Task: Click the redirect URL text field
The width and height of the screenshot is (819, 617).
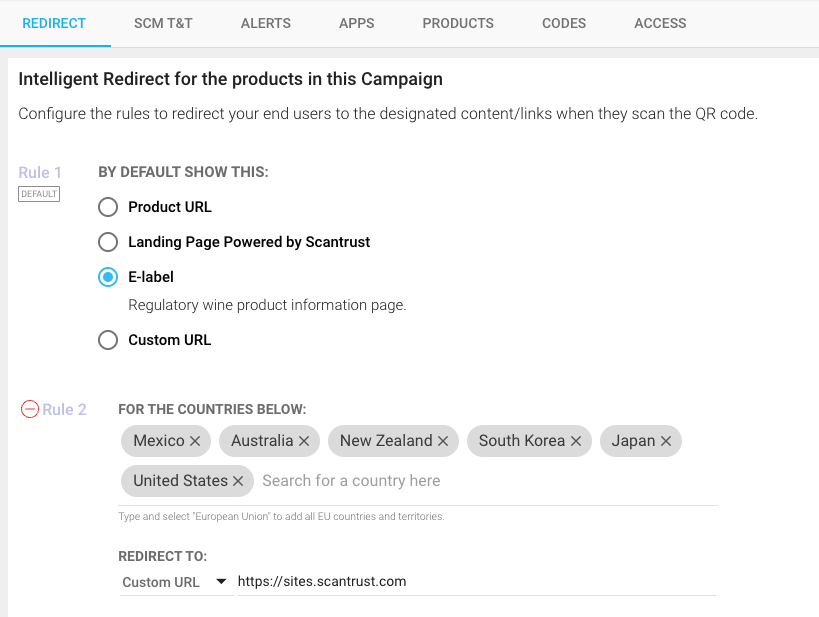Action: pyautogui.click(x=475, y=582)
